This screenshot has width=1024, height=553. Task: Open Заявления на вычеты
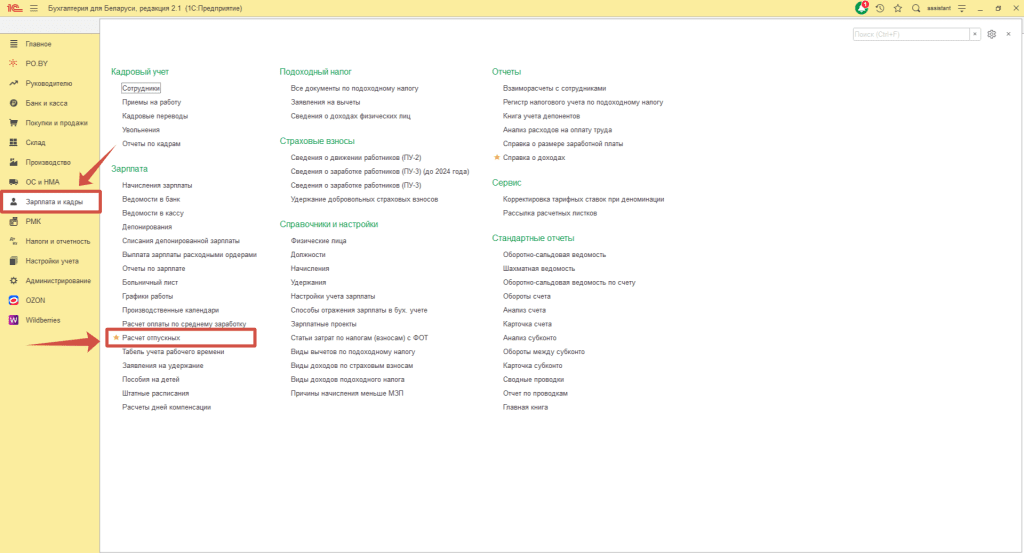click(x=325, y=102)
